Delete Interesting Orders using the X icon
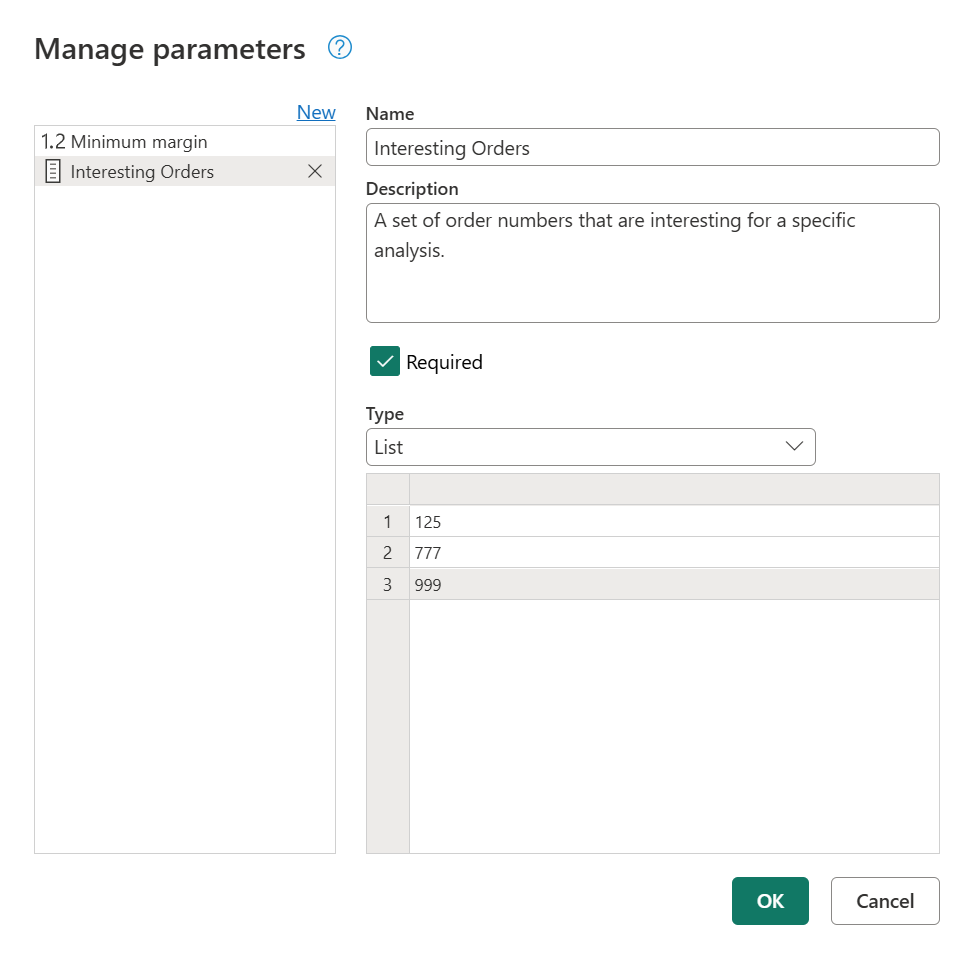Image resolution: width=974 pixels, height=960 pixels. point(315,171)
